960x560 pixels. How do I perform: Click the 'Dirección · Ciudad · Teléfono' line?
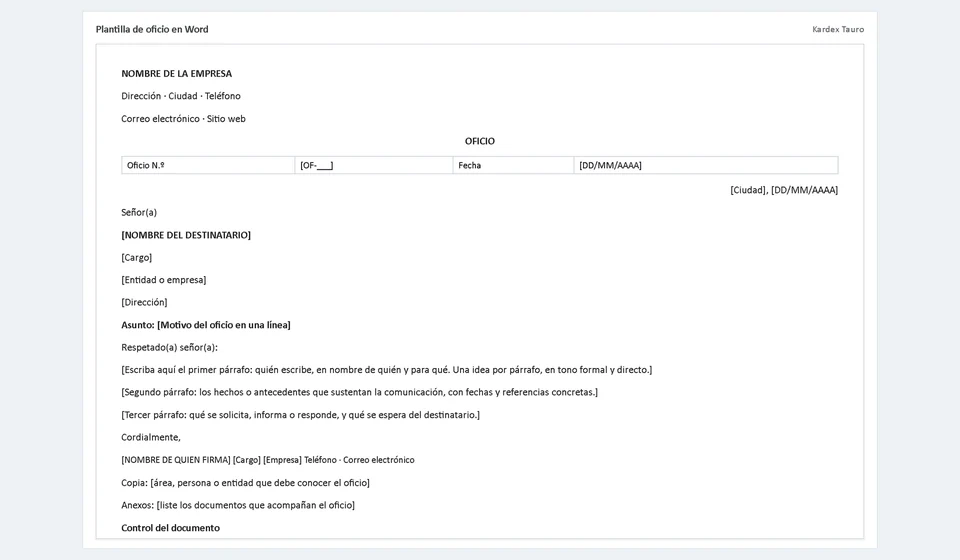pos(181,96)
